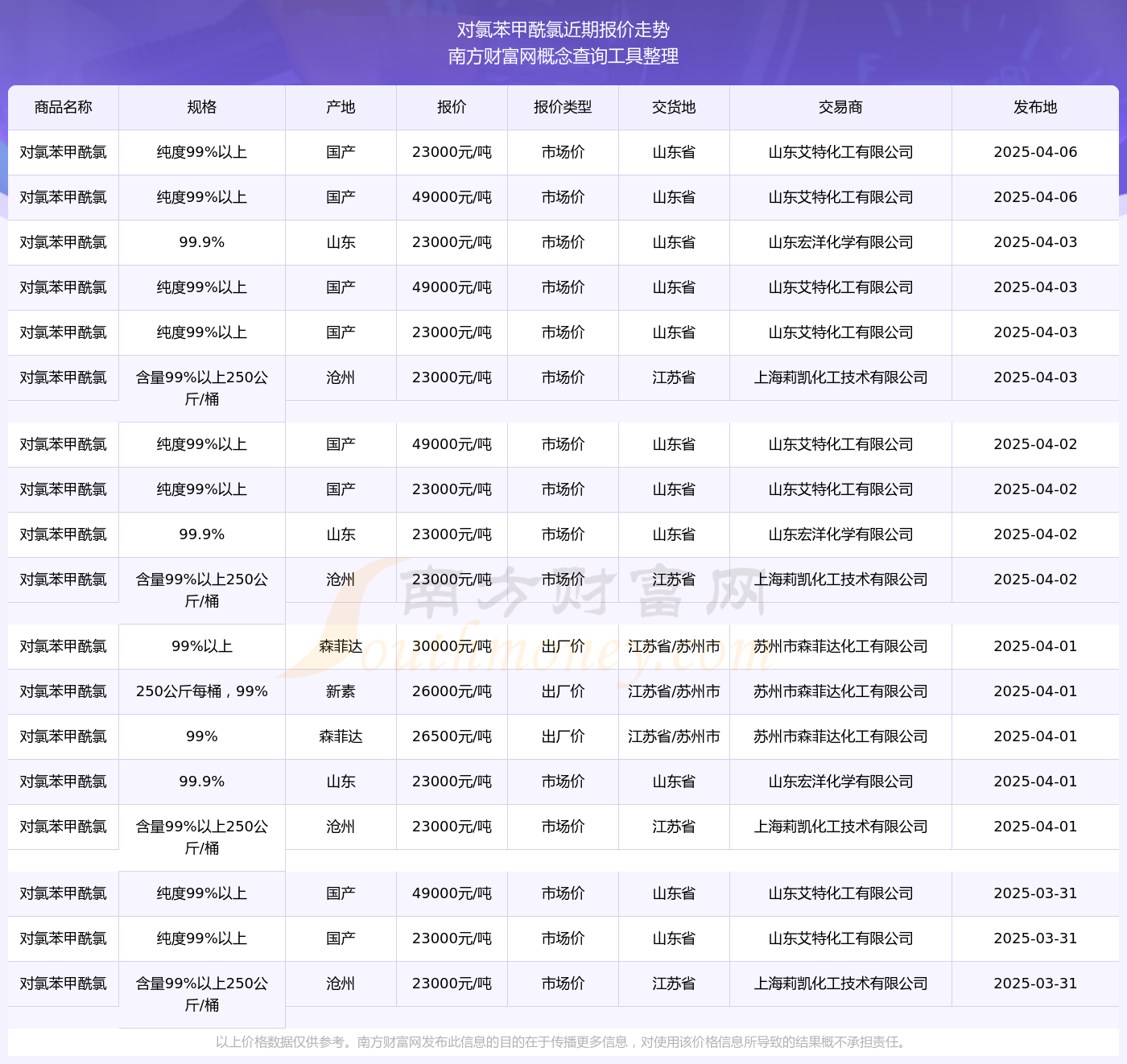Click 23000元/吨 price in the 2025-04-06 row
This screenshot has width=1127, height=1064.
point(452,152)
